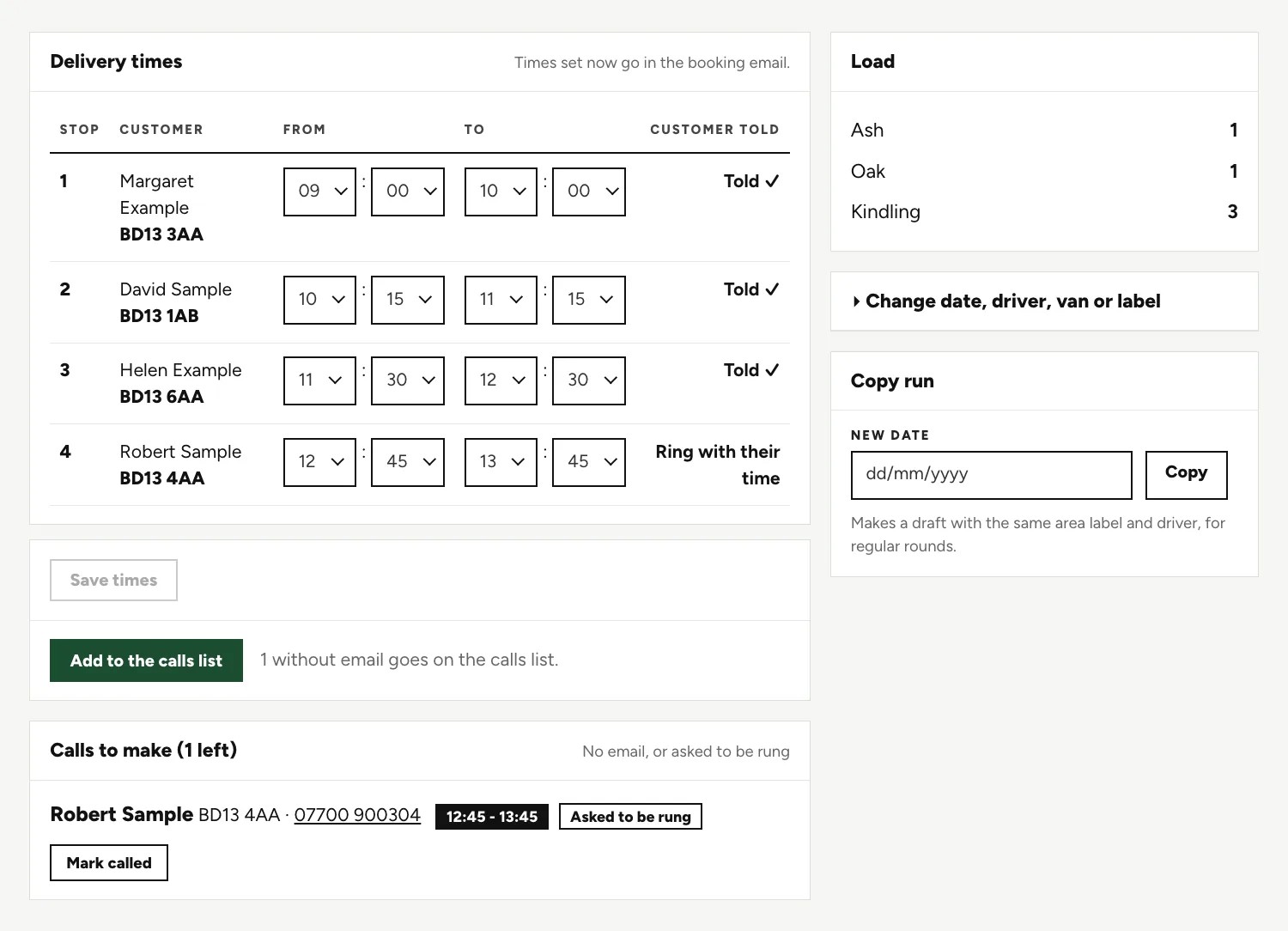Open Helen Example's From hour dropdown
1288x931 pixels.
[x=319, y=380]
